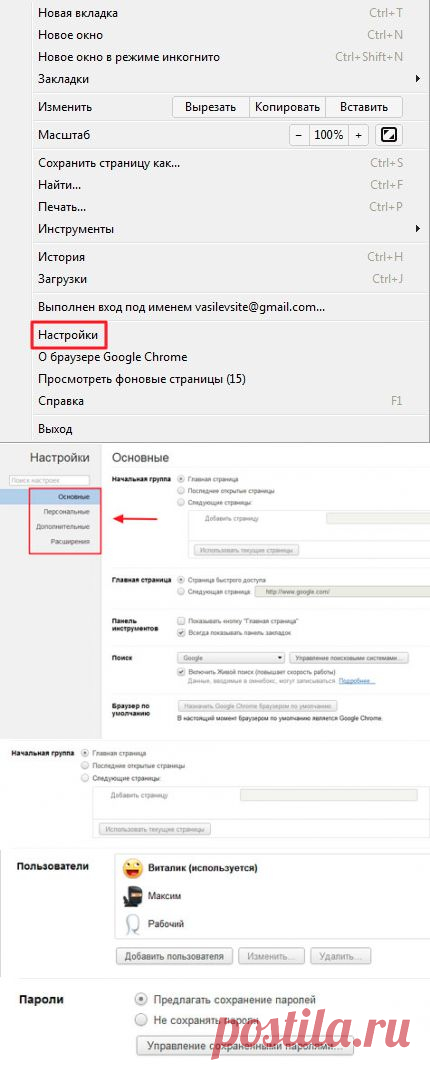Select the Виталик smiley avatar icon
Image resolution: width=430 pixels, height=1070 pixels.
[132, 869]
